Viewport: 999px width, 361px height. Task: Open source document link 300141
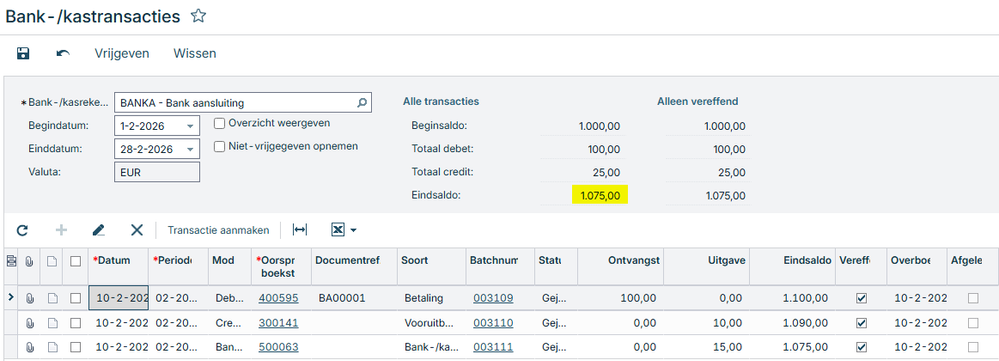[x=278, y=323]
